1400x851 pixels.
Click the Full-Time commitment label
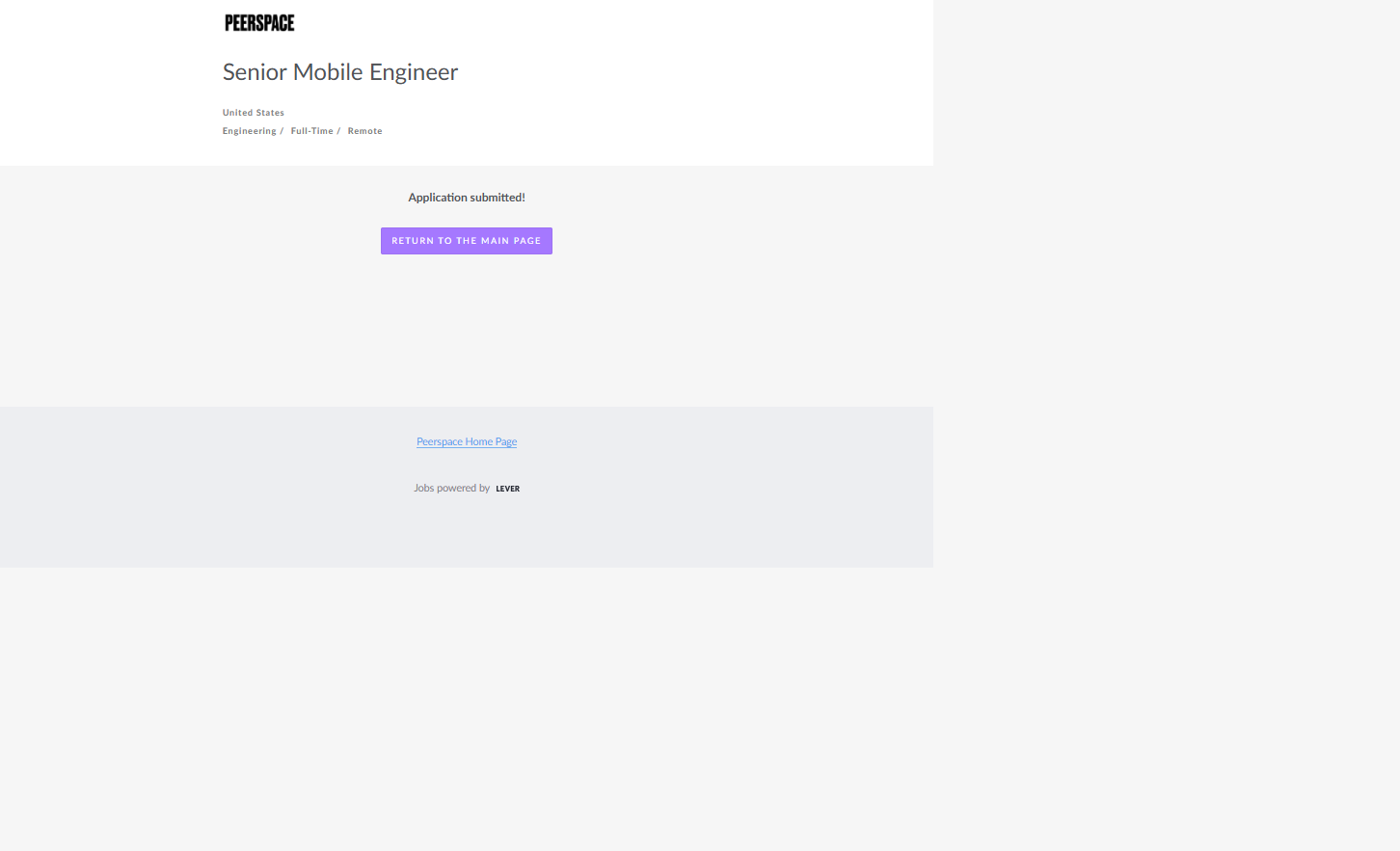(311, 131)
